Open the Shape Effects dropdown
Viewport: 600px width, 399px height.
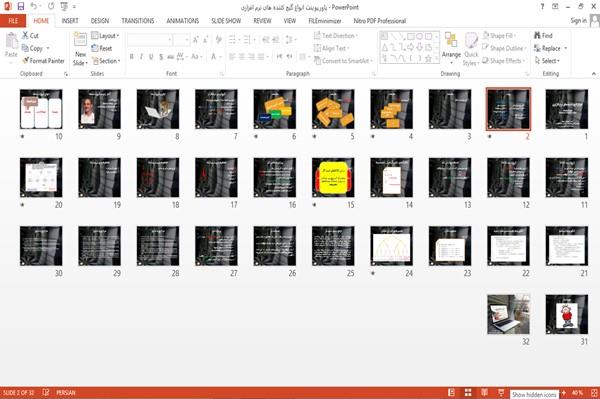[x=504, y=61]
